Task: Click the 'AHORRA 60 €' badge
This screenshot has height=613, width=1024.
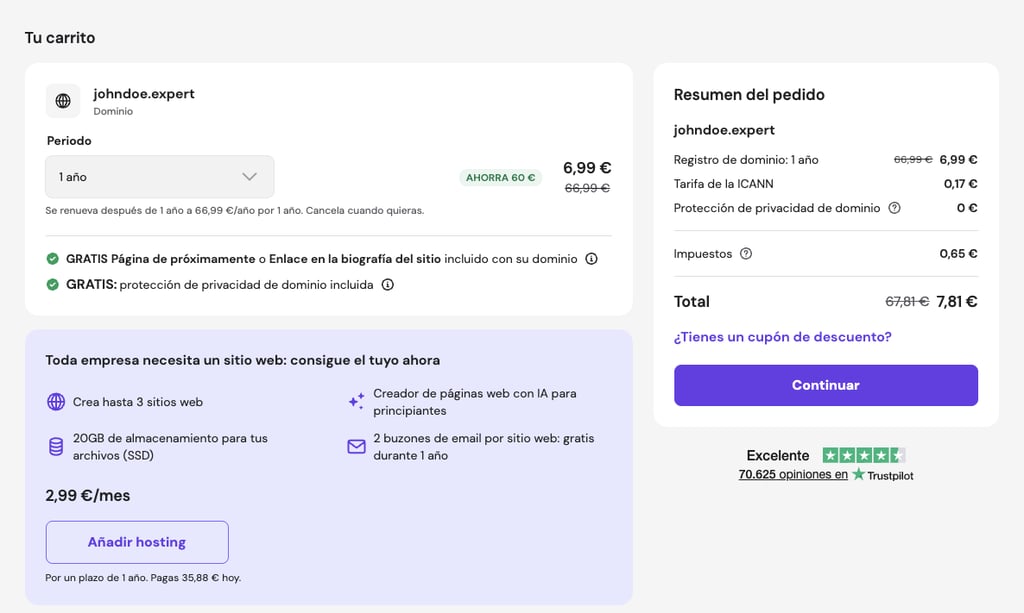Action: pyautogui.click(x=500, y=178)
